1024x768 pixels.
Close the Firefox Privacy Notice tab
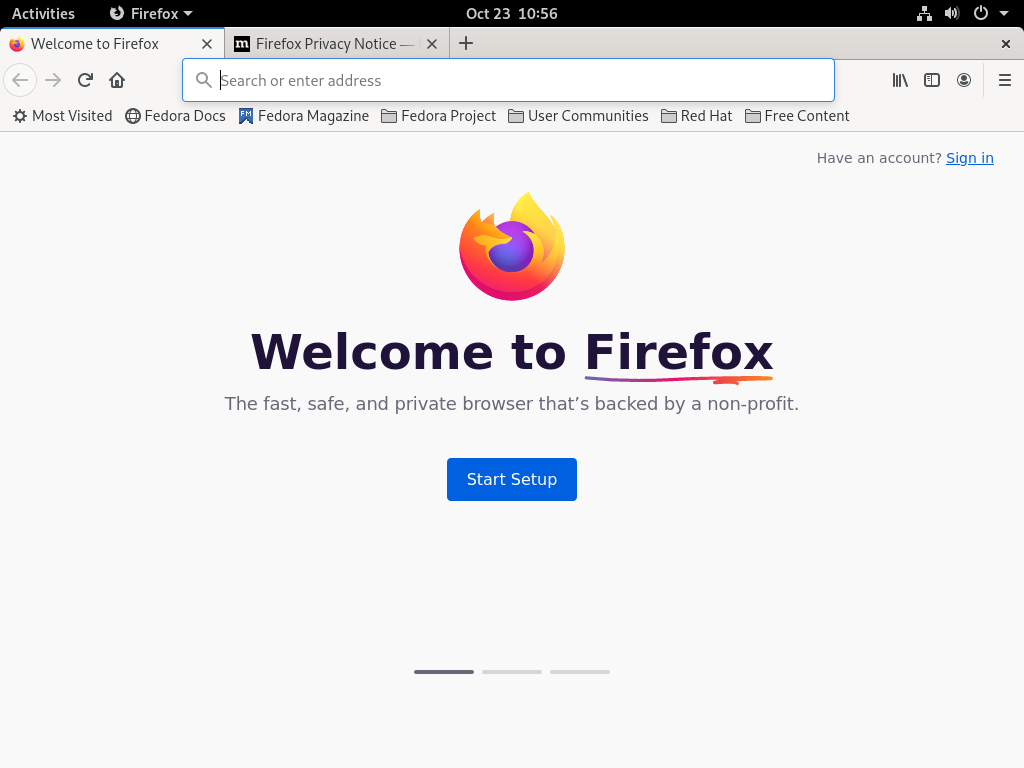pos(432,44)
